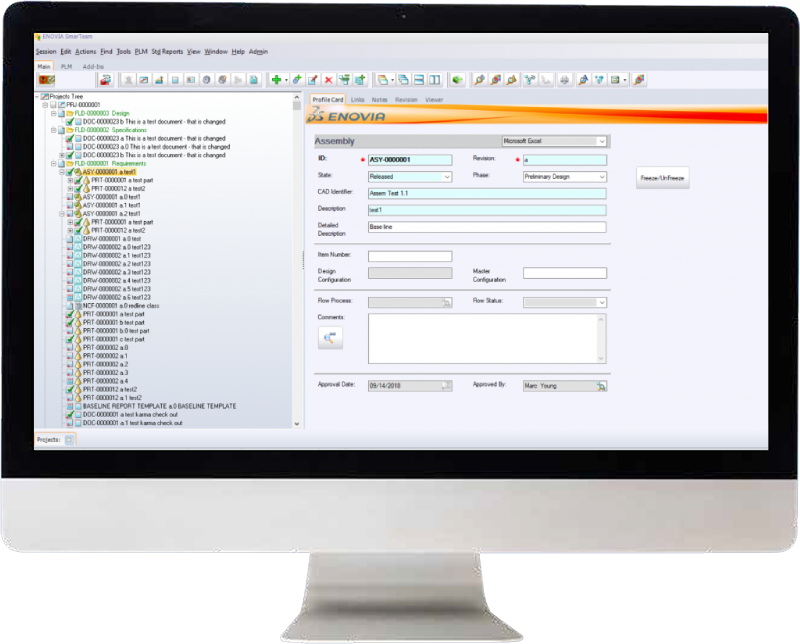Toggle the box left of PRJ-0000001
The height and width of the screenshot is (644, 800).
pyautogui.click(x=53, y=105)
